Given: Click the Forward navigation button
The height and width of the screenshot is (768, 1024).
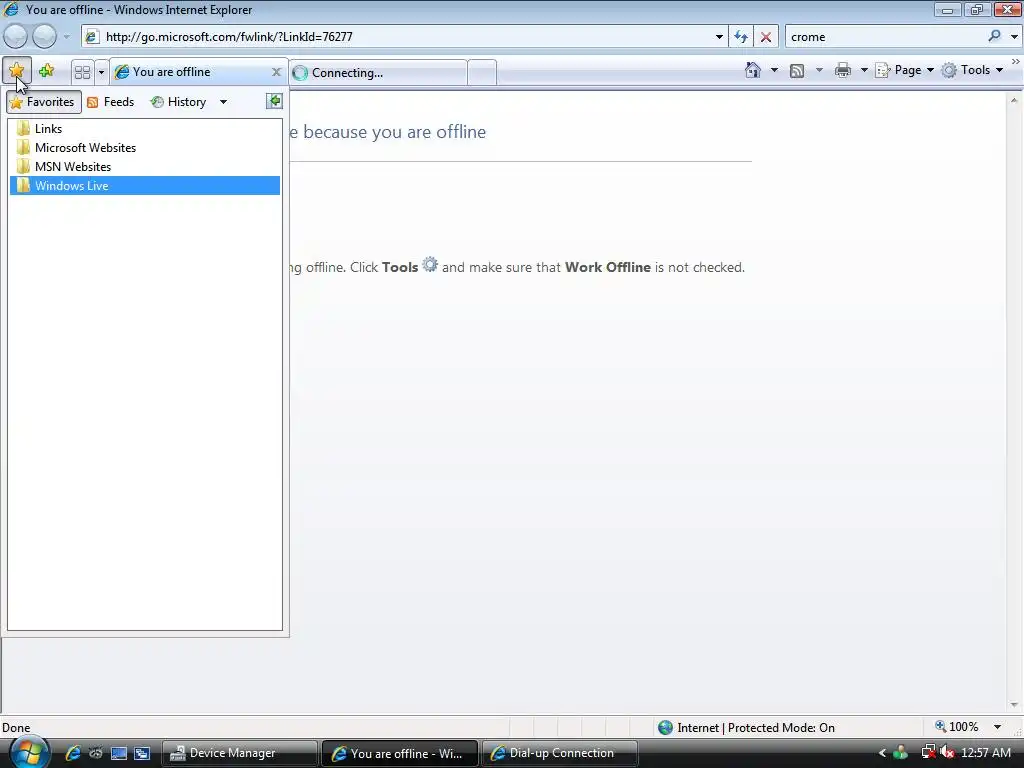Looking at the screenshot, I should click(x=44, y=36).
